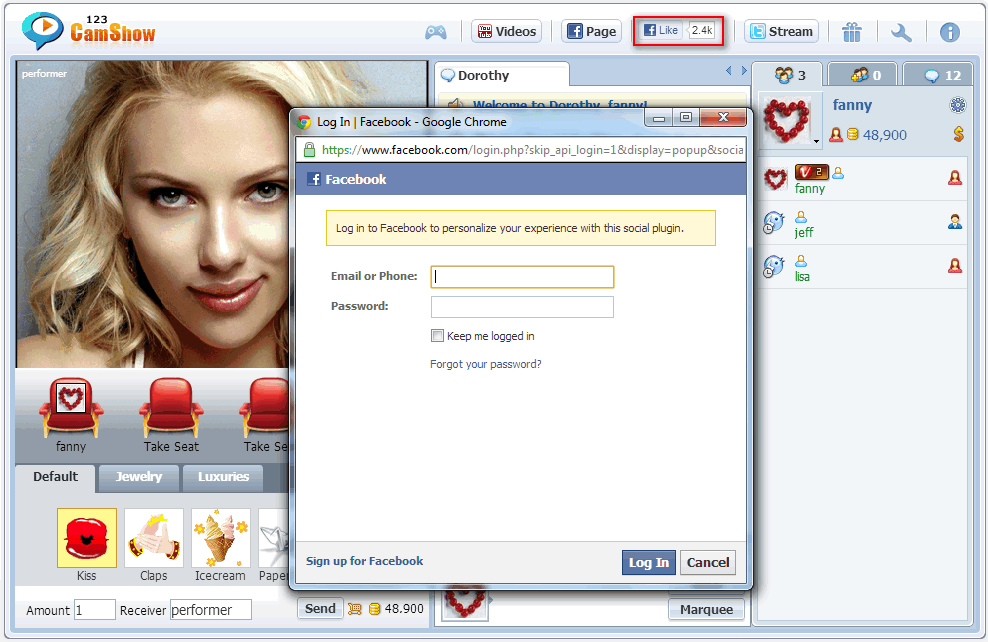Click the Log In button
Screen dimensions: 988x642
[x=648, y=563]
